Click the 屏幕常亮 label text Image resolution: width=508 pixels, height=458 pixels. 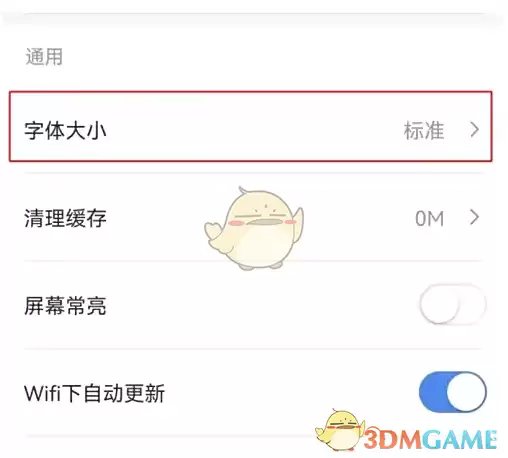[65, 306]
